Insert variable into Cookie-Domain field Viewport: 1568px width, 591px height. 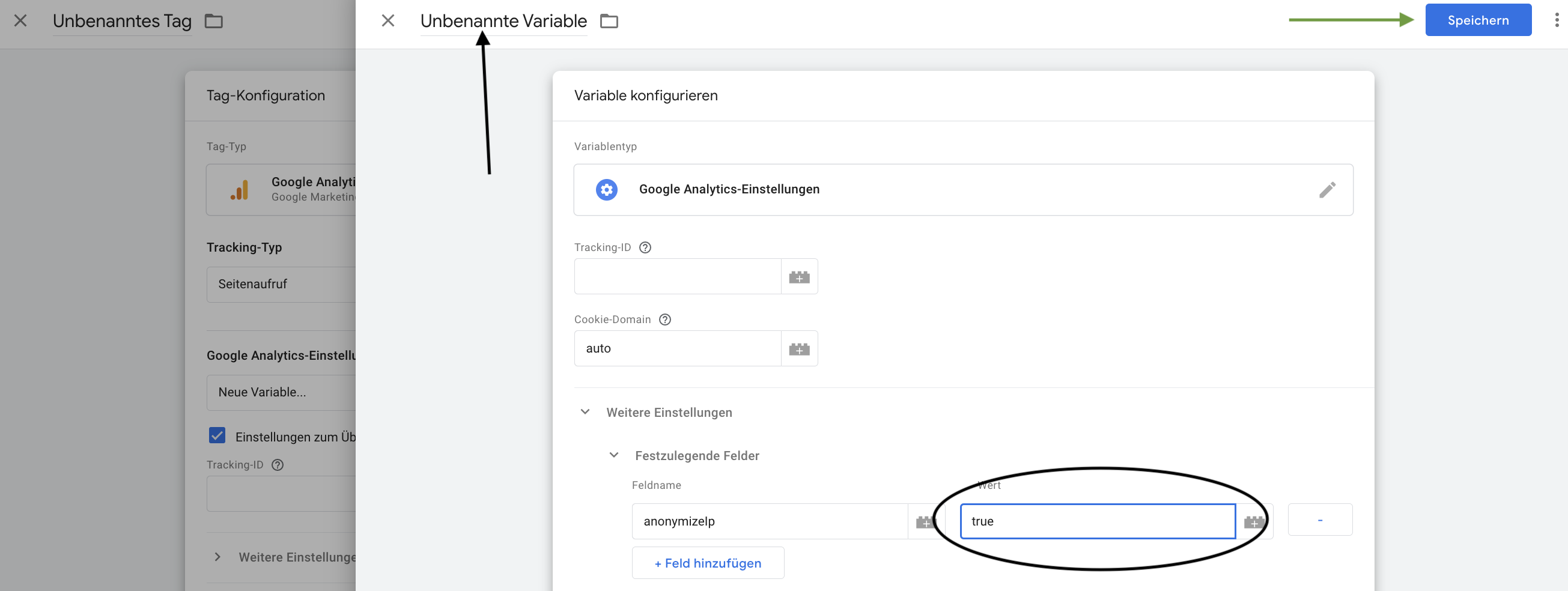798,349
